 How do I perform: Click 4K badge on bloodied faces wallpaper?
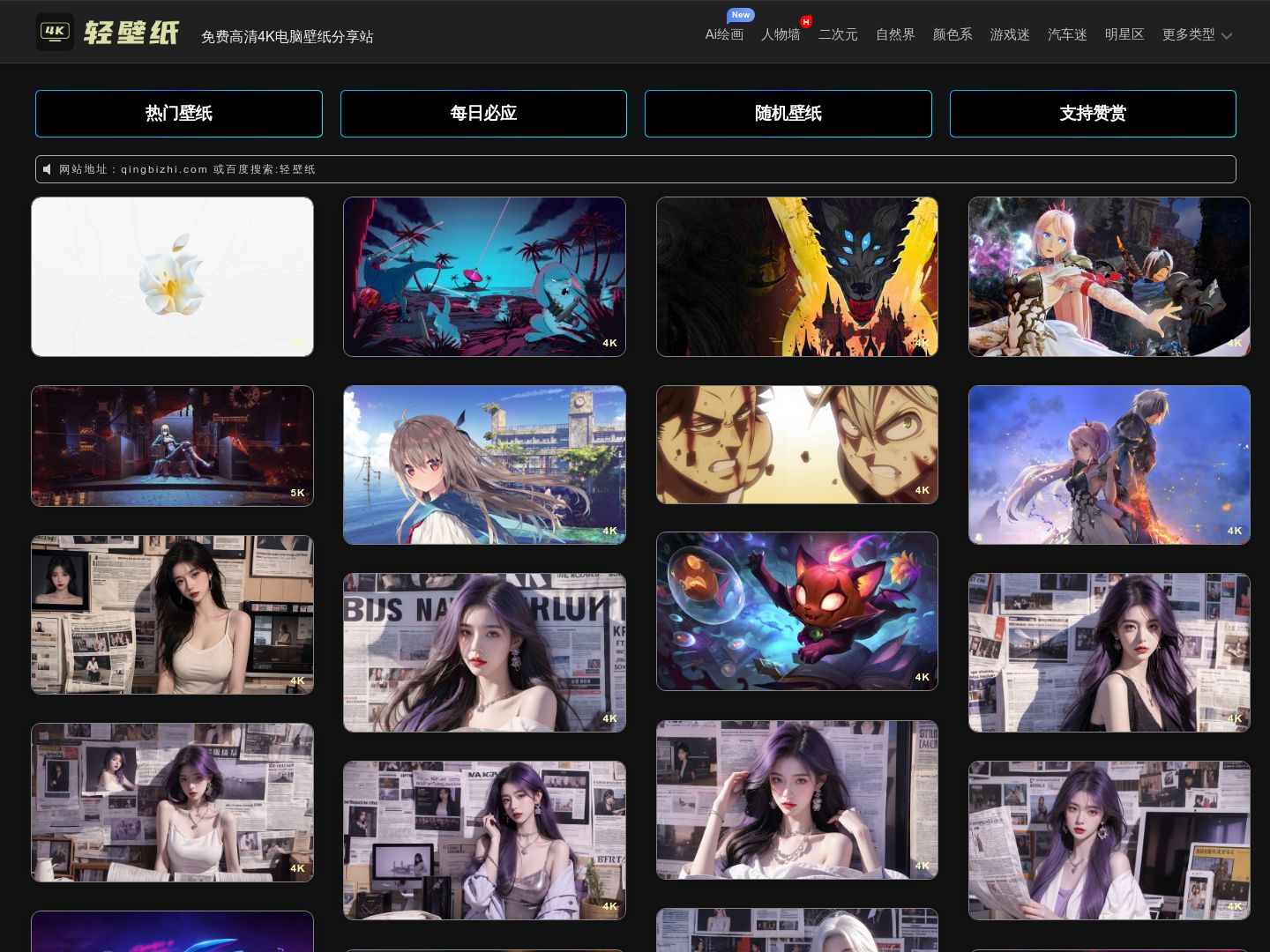click(922, 490)
